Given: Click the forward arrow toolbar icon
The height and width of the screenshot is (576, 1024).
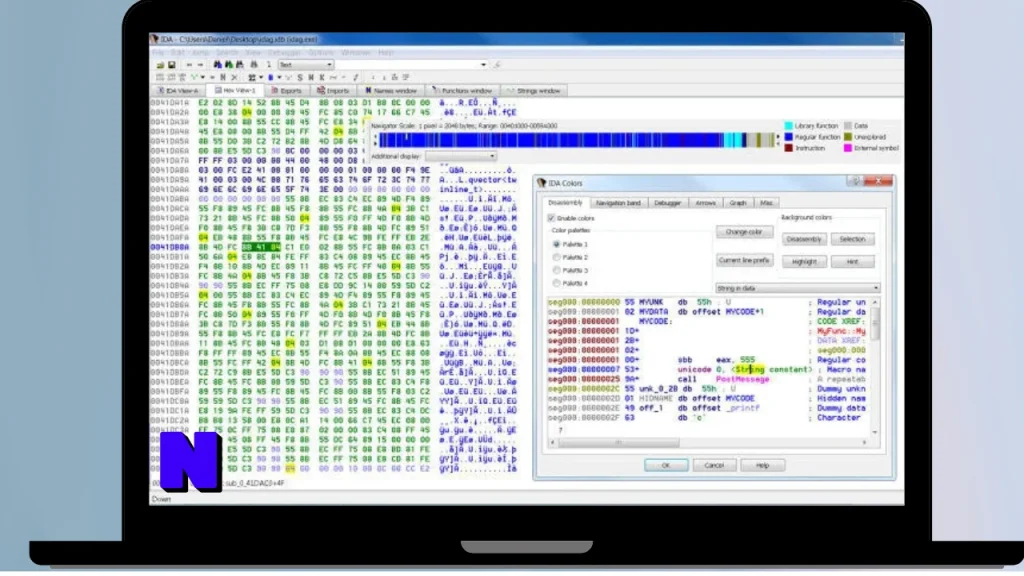Looking at the screenshot, I should click(200, 65).
